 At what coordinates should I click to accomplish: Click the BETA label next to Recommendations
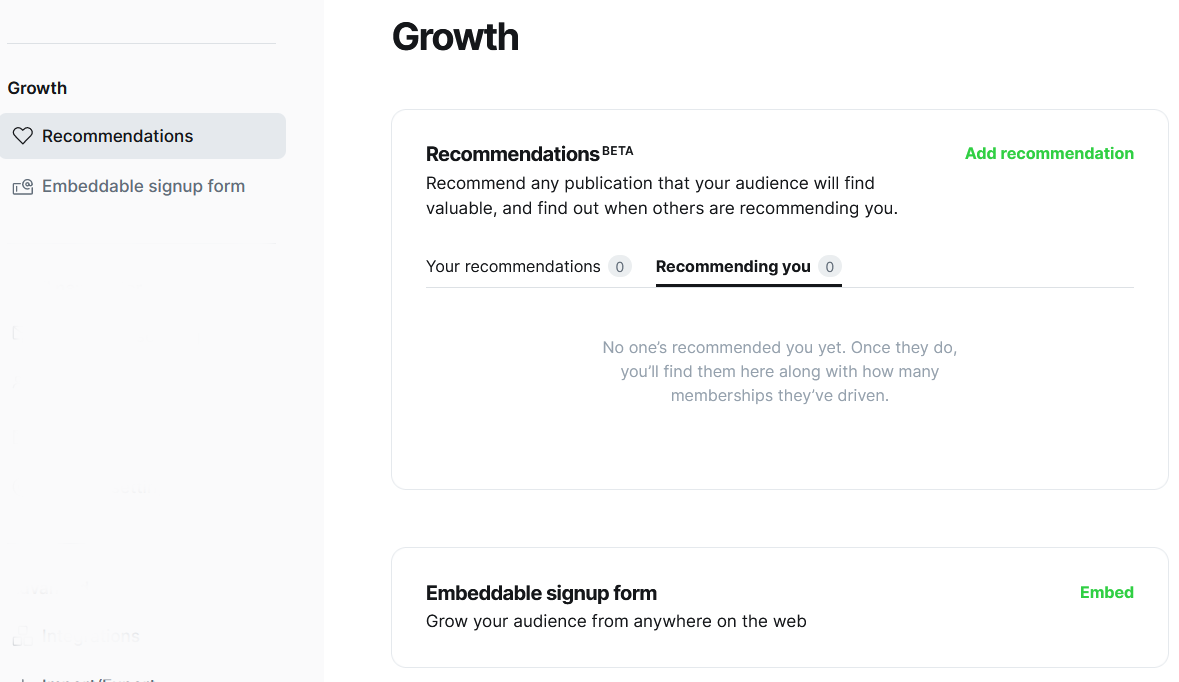tap(618, 151)
